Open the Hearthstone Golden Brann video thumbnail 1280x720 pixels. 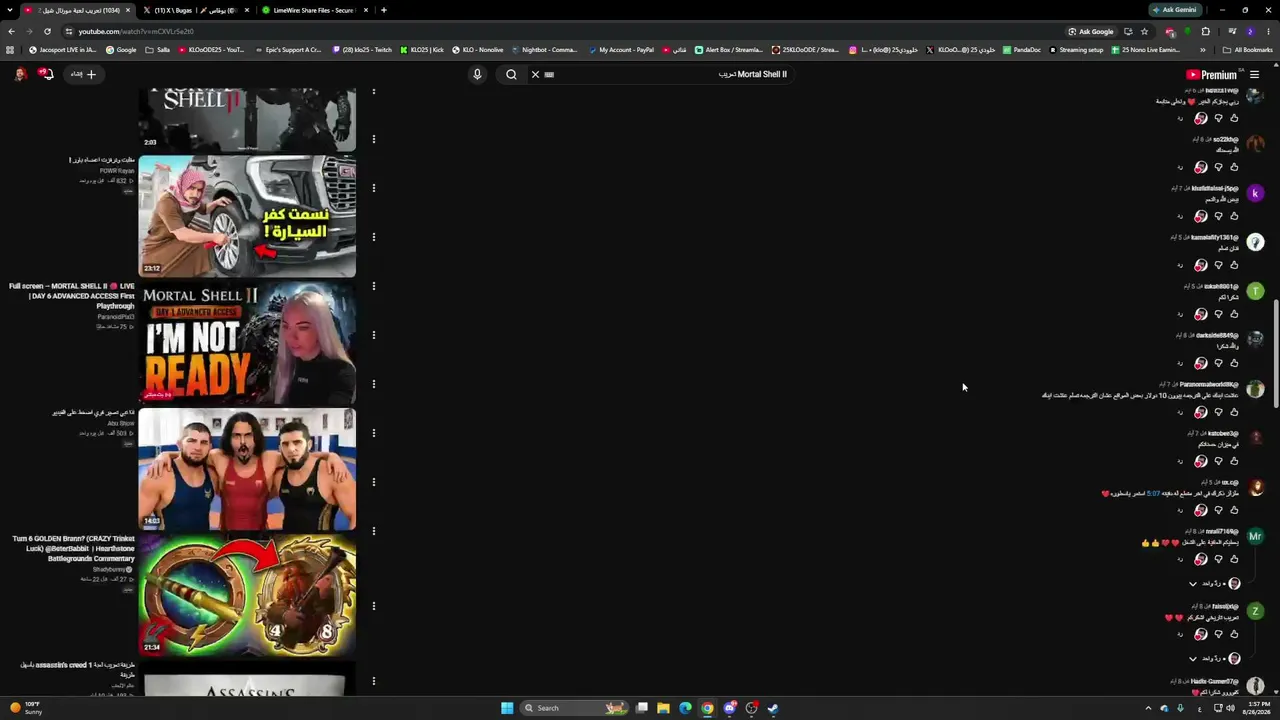(247, 595)
